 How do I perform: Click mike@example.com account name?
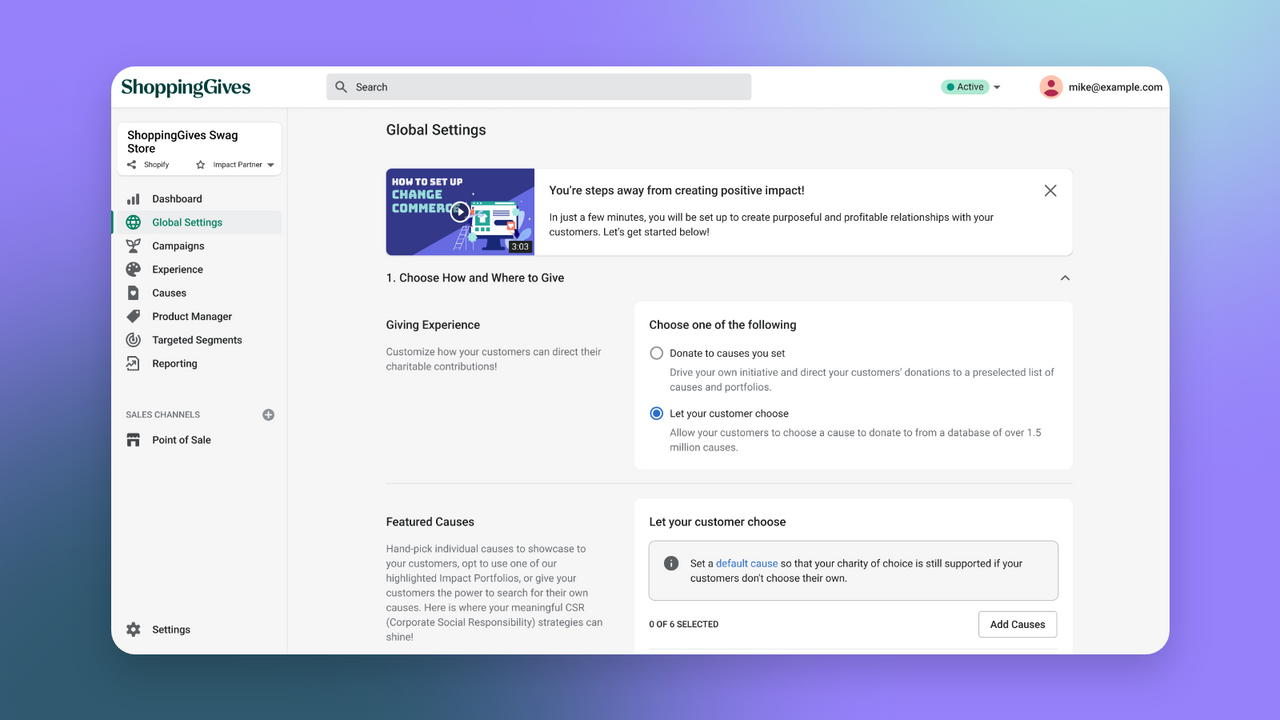[x=1115, y=87]
